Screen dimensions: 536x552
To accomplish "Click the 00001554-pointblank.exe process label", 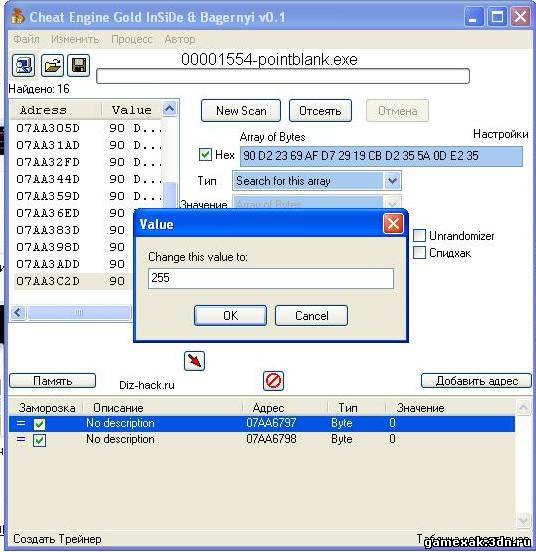I will pos(269,59).
